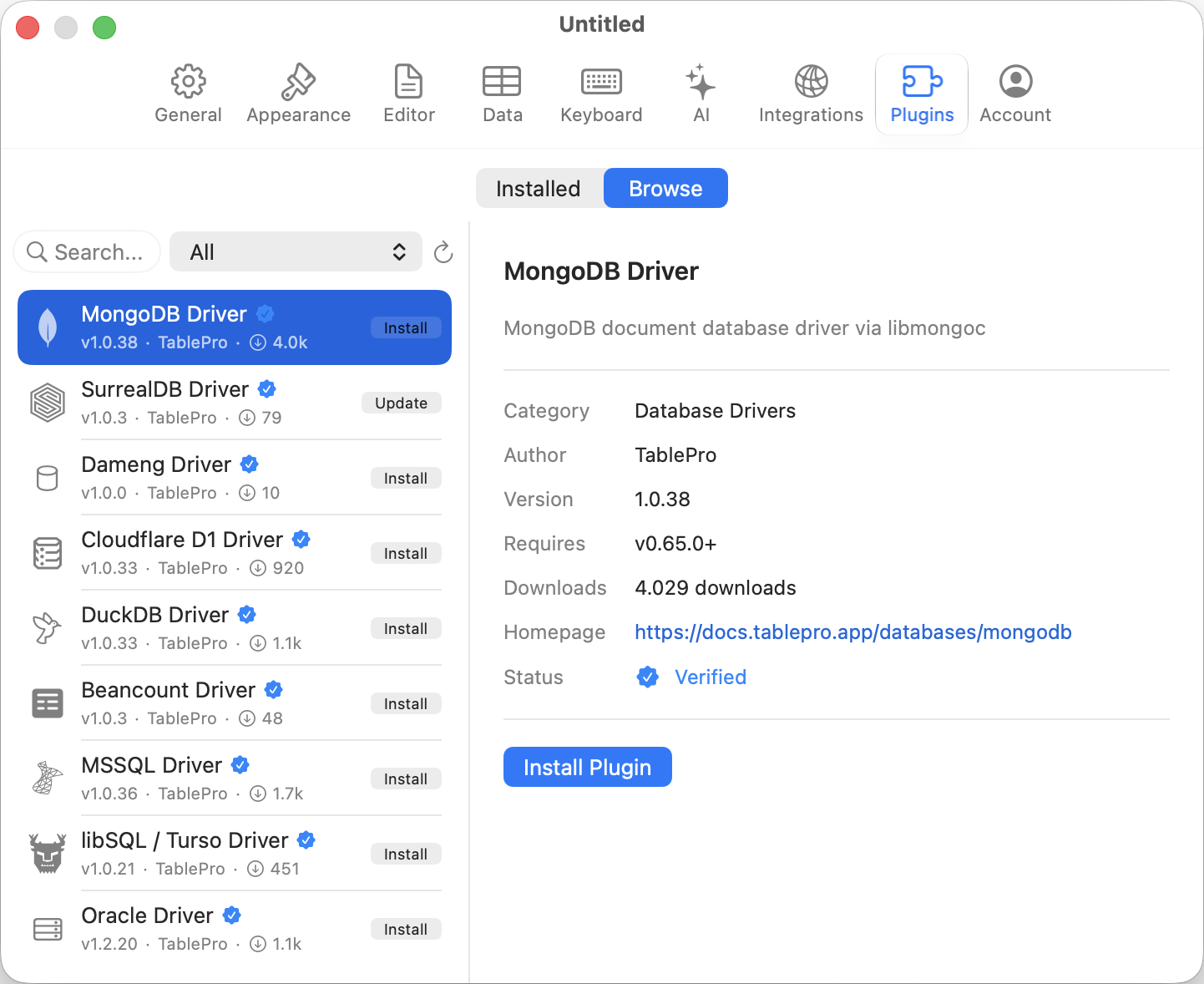Click the MongoDB Driver details heading
Screen dimensions: 1204x984
pos(601,271)
